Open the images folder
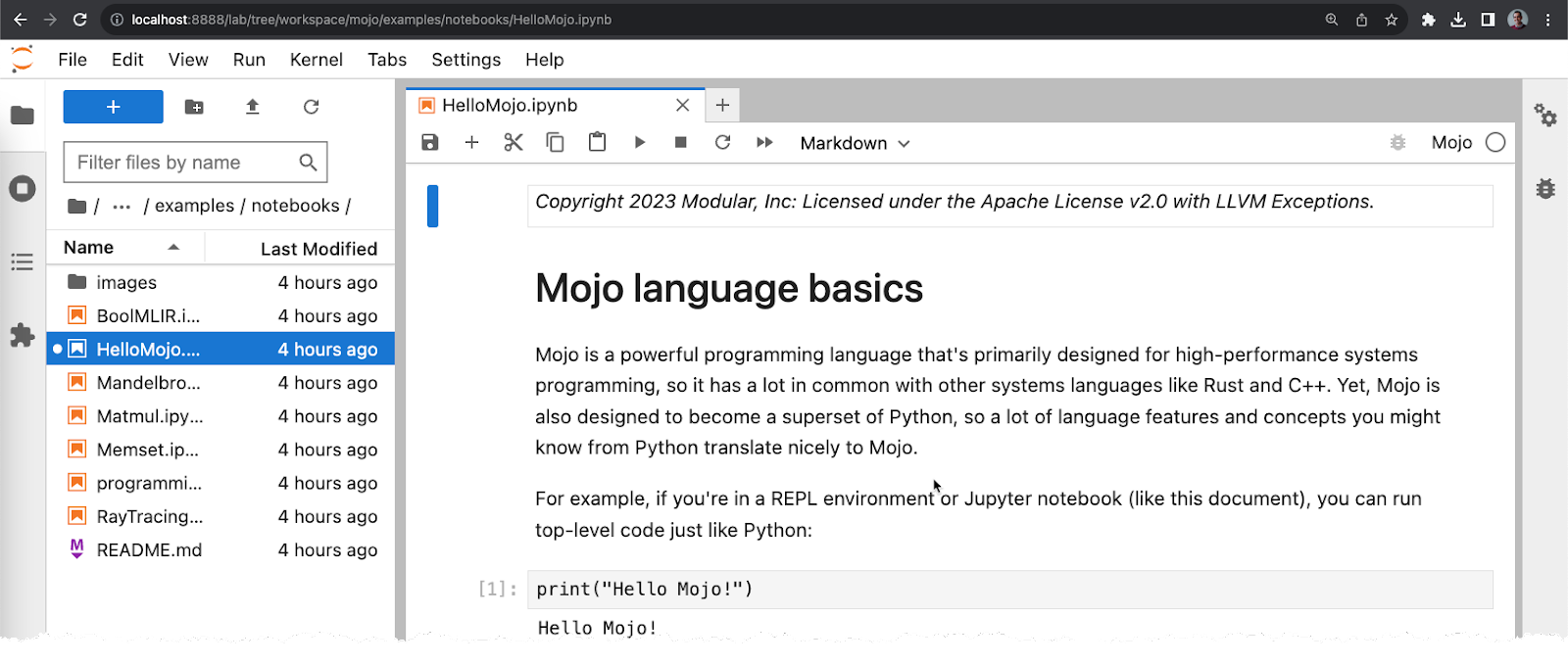This screenshot has width=1568, height=665. pyautogui.click(x=220, y=282)
